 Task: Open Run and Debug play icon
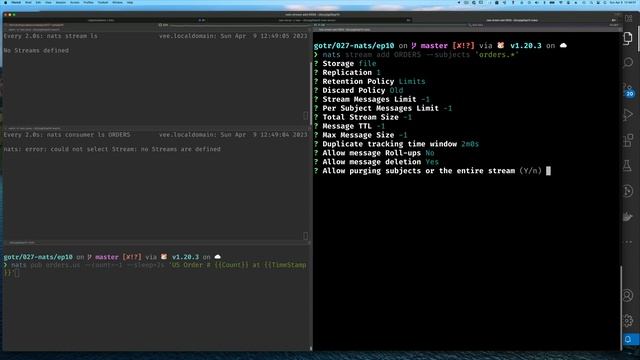click(628, 115)
